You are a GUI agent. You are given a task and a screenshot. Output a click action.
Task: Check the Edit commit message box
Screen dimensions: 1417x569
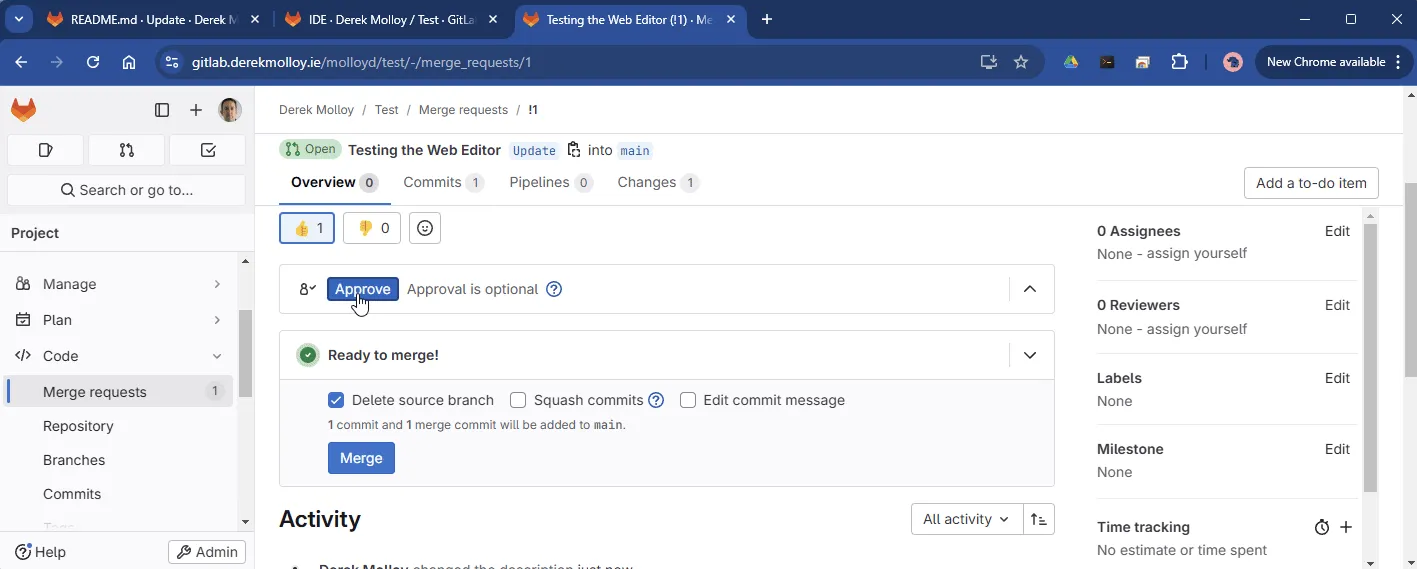(688, 400)
